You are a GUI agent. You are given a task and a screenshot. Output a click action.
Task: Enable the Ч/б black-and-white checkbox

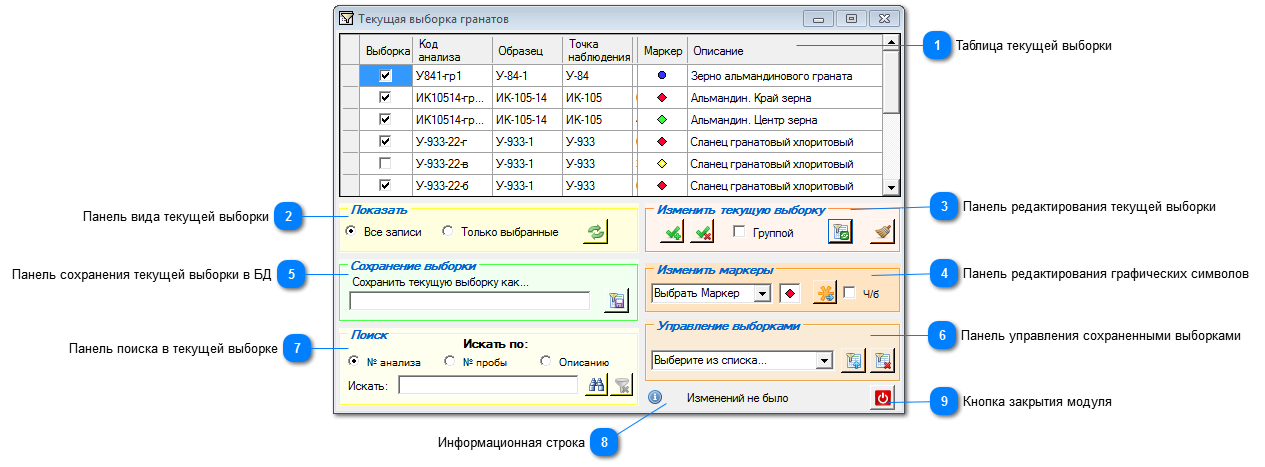[850, 293]
